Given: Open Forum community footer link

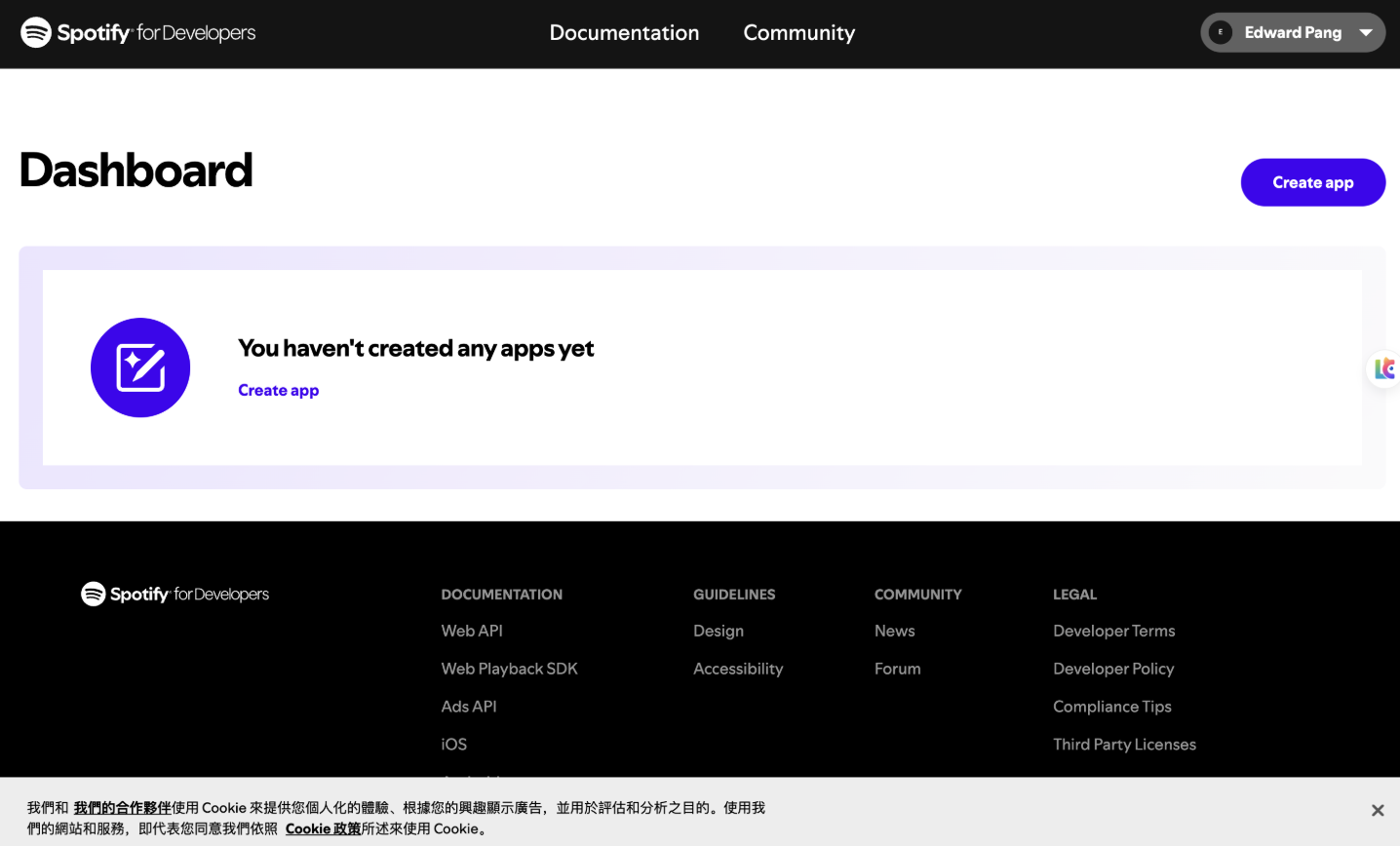Looking at the screenshot, I should pos(897,669).
